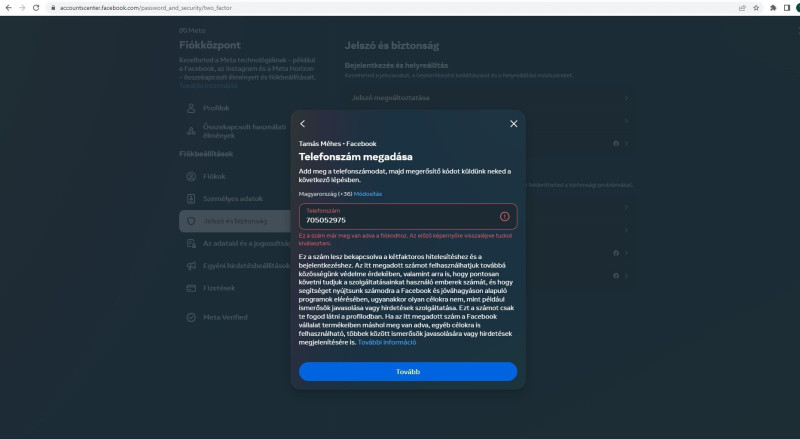The width and height of the screenshot is (800, 439).
Task: Click the browser back arrow
Action: coord(8,8)
